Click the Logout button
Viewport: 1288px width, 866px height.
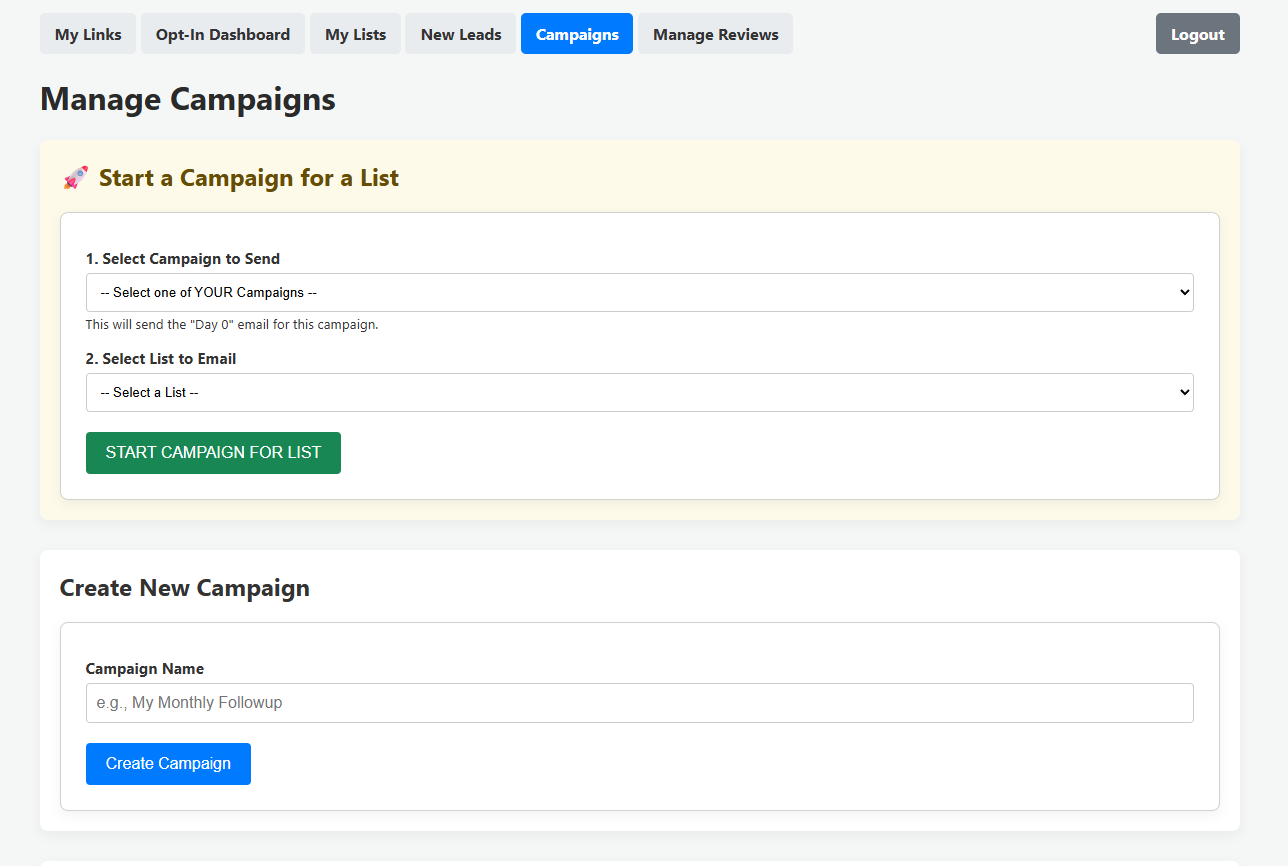[1197, 32]
